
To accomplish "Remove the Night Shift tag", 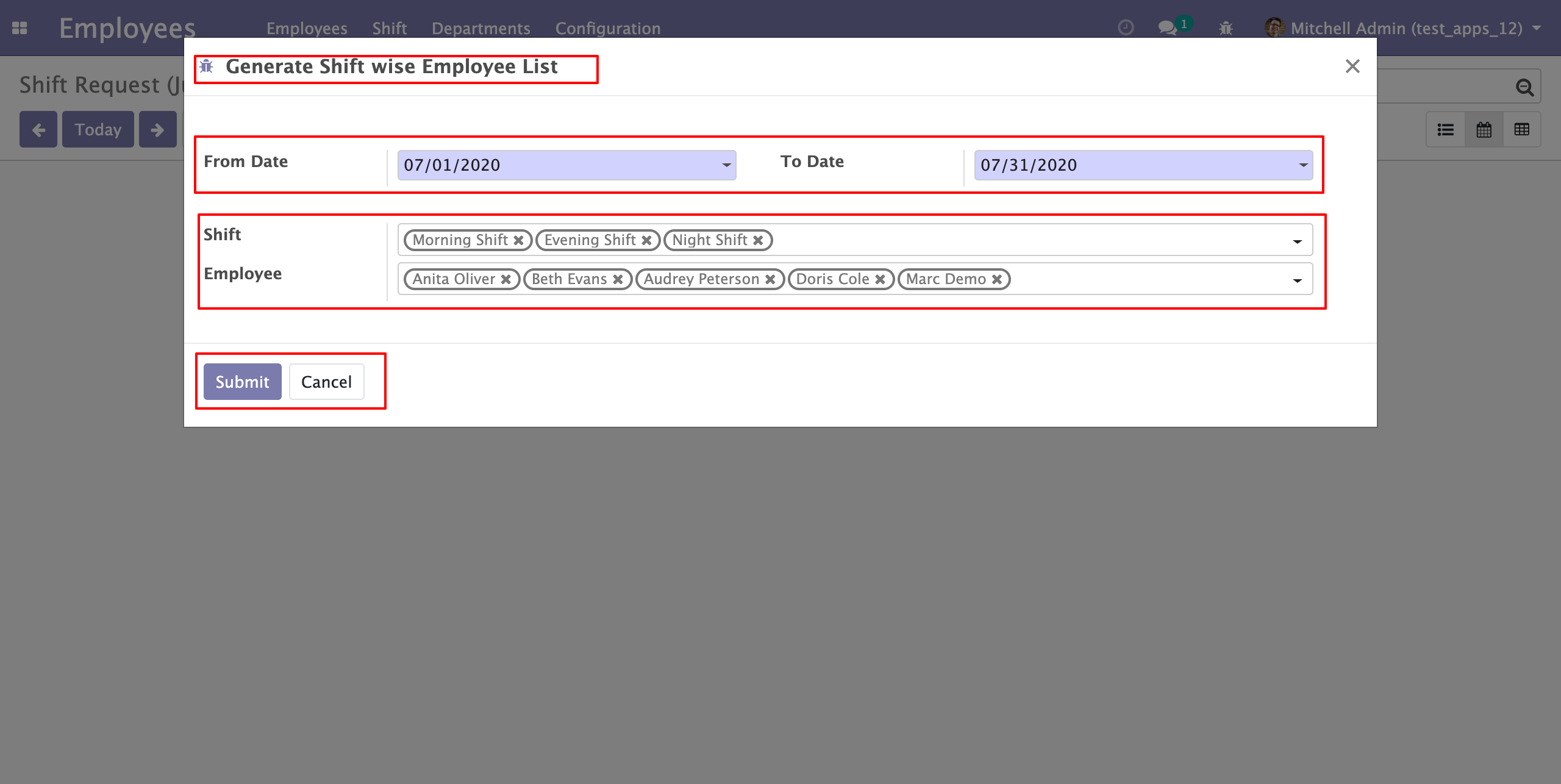I will click(x=759, y=240).
